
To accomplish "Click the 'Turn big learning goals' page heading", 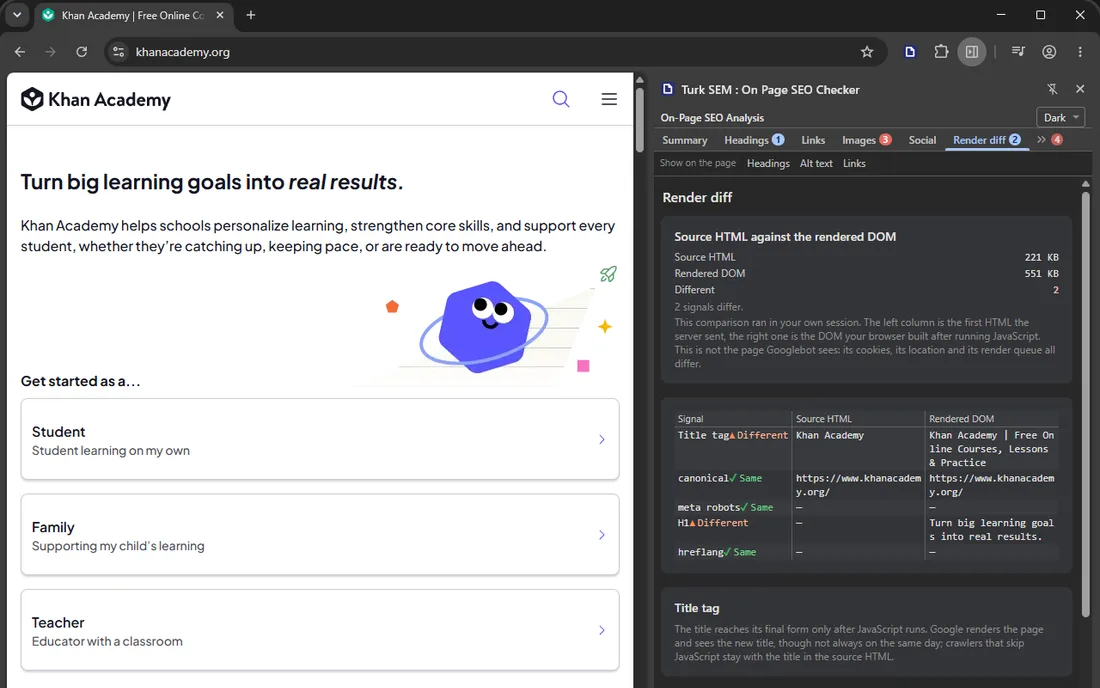I will pos(212,182).
